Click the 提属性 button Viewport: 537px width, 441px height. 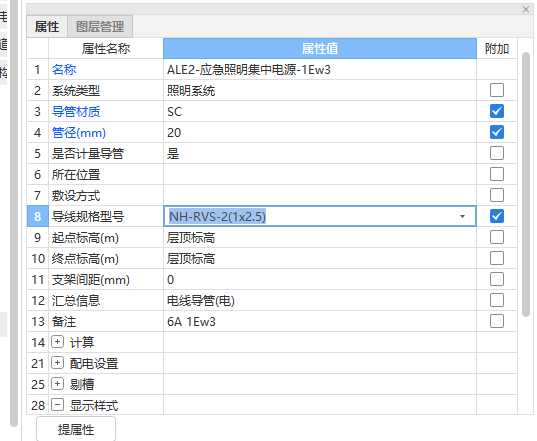tap(76, 429)
